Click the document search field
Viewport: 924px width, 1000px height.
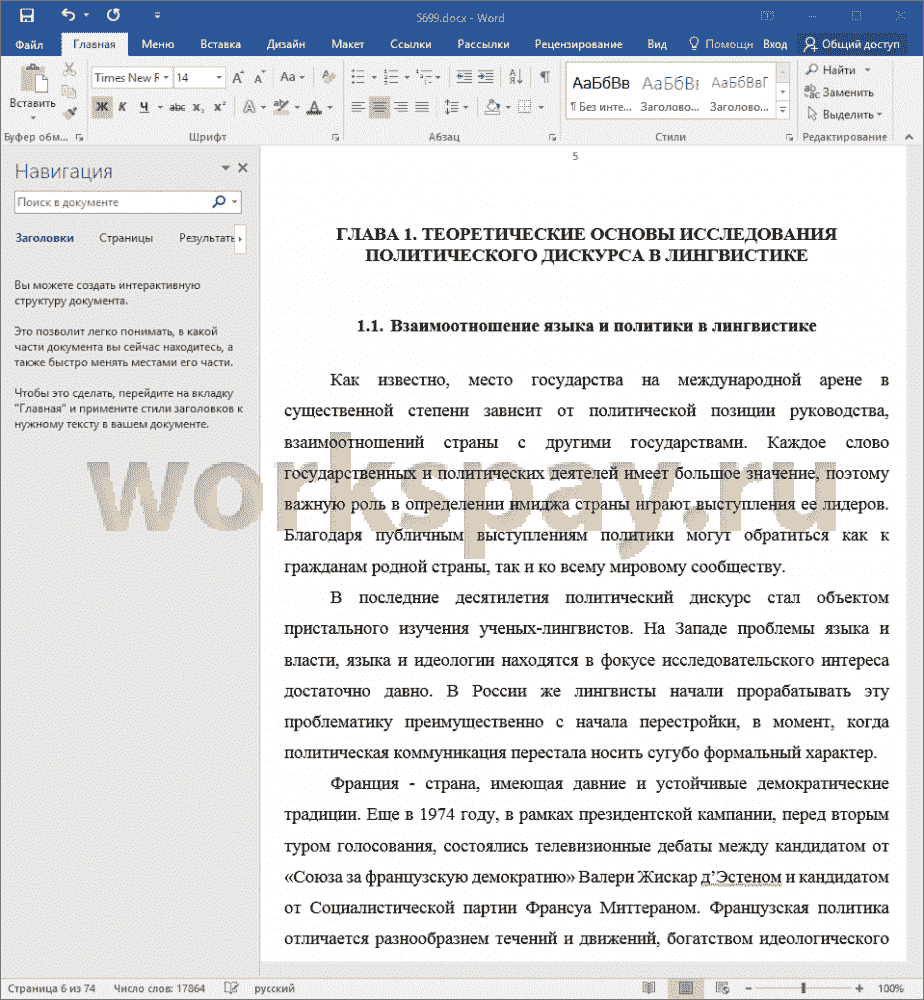click(113, 202)
